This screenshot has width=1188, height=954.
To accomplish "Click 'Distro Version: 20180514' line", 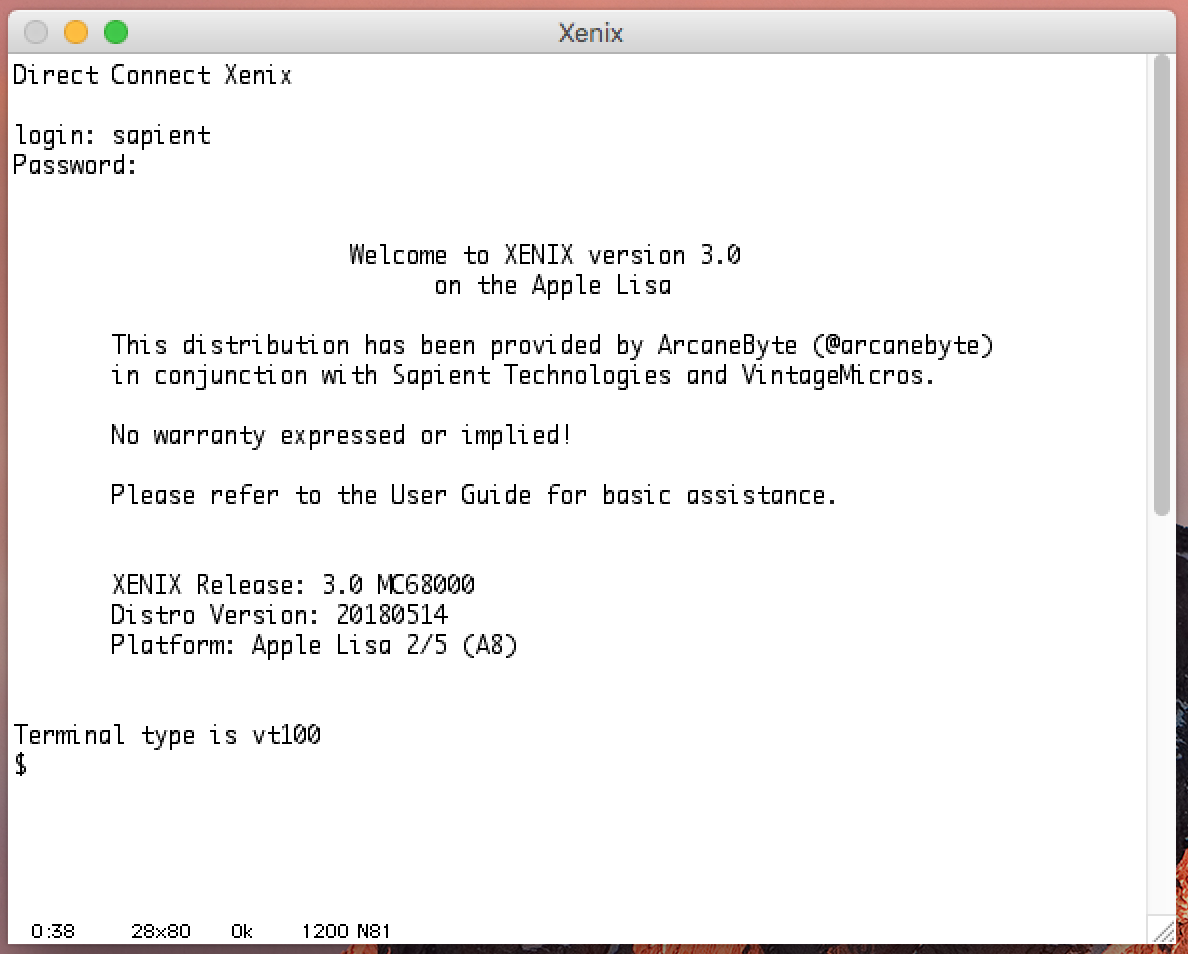I will tap(280, 615).
